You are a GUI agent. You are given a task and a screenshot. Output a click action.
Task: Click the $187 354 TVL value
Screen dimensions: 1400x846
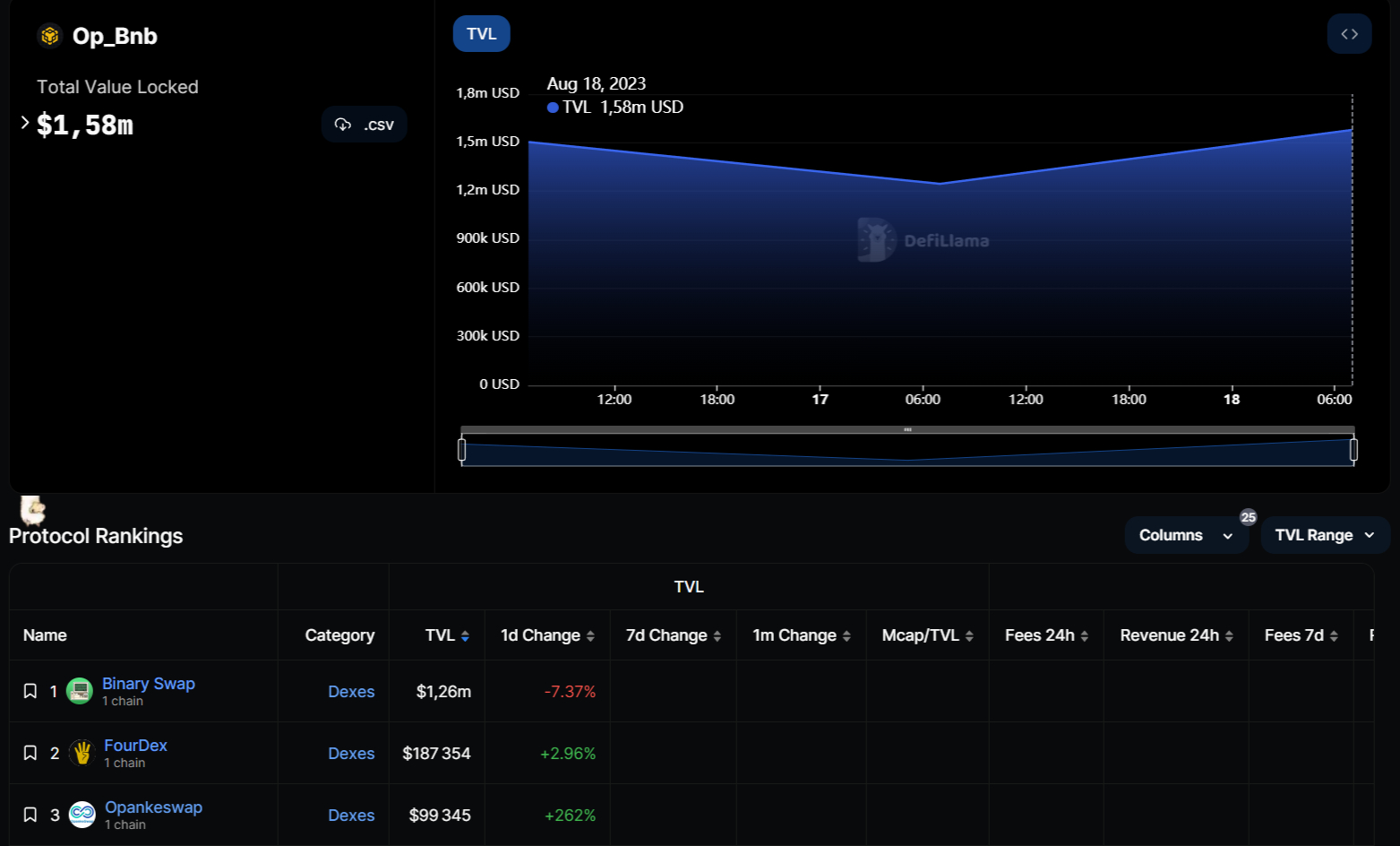click(x=436, y=754)
